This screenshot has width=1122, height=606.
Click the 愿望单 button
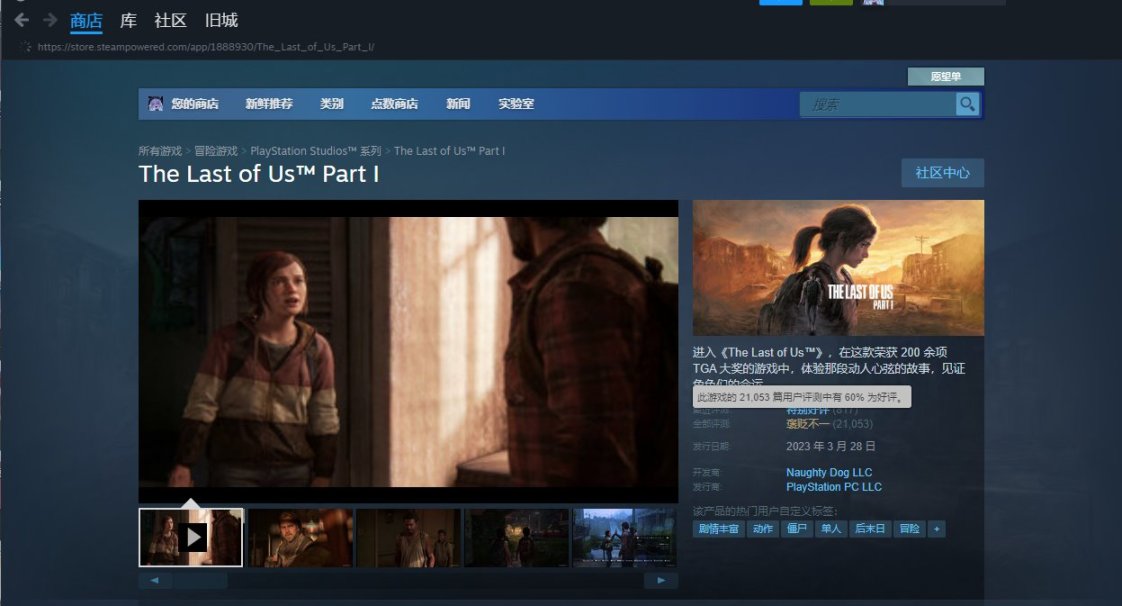click(946, 77)
